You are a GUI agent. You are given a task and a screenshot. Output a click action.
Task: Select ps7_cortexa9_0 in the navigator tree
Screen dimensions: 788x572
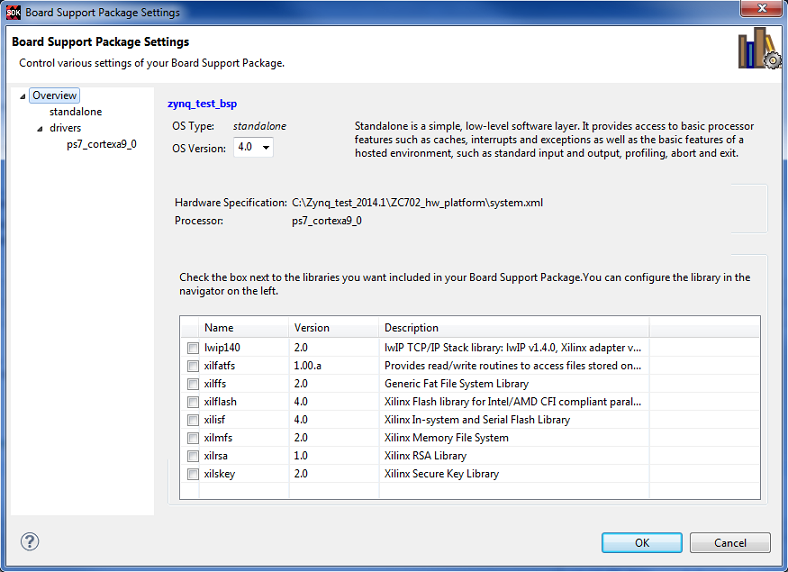point(102,144)
